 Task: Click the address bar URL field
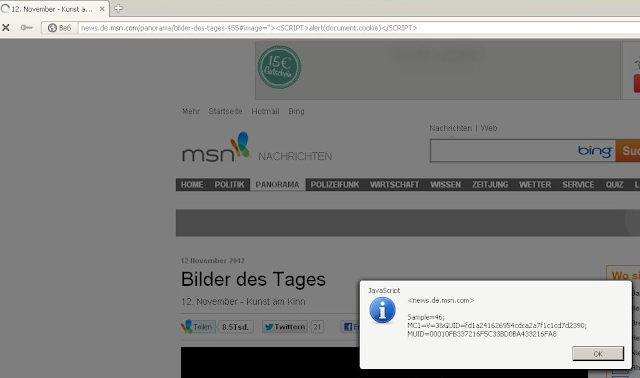pyautogui.click(x=359, y=28)
